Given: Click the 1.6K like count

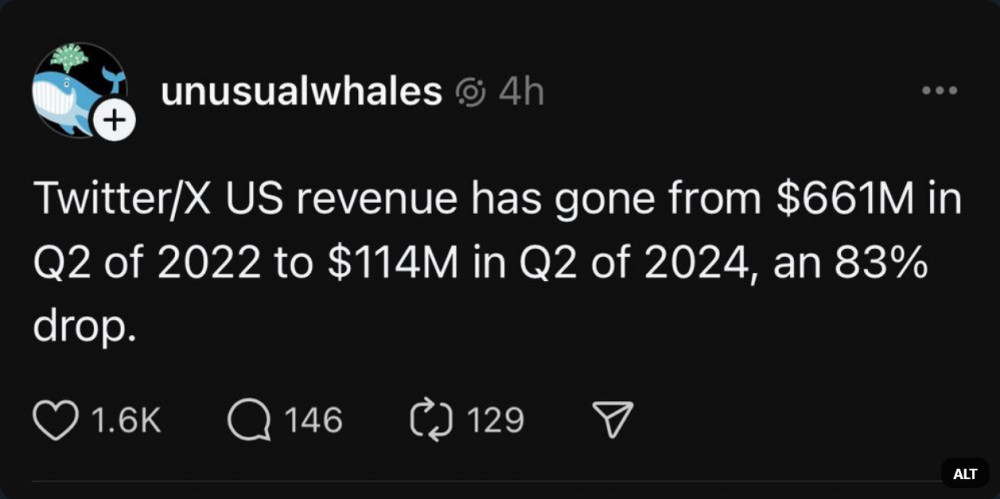Looking at the screenshot, I should [126, 421].
